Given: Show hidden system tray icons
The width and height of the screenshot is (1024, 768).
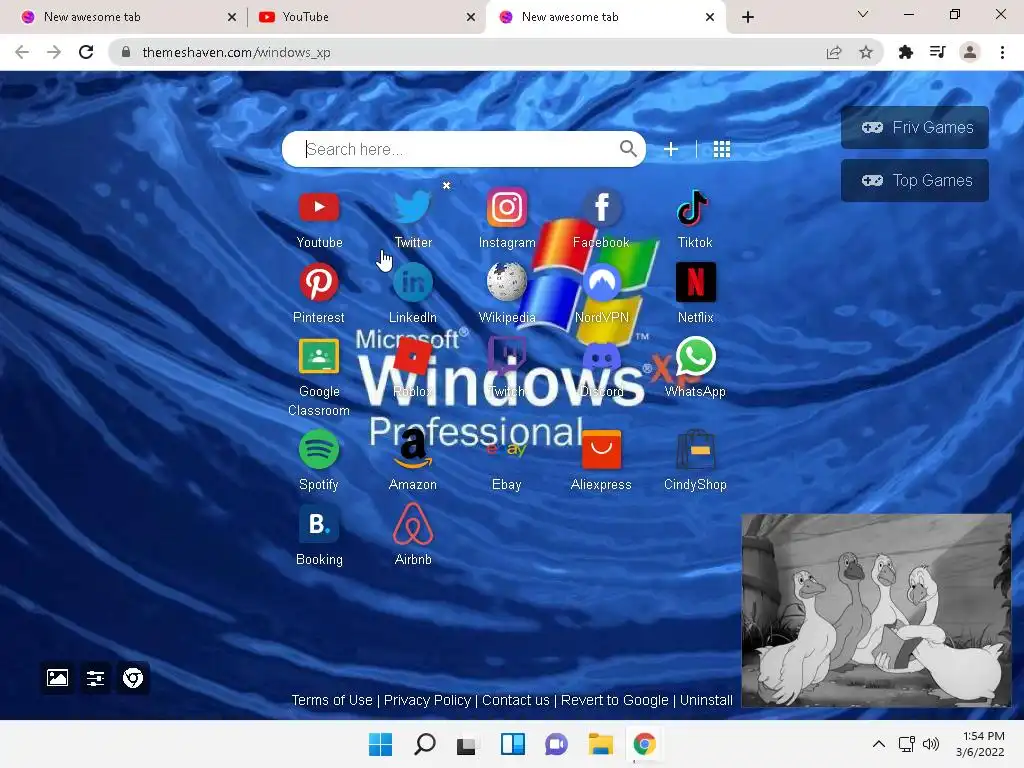Looking at the screenshot, I should (879, 744).
